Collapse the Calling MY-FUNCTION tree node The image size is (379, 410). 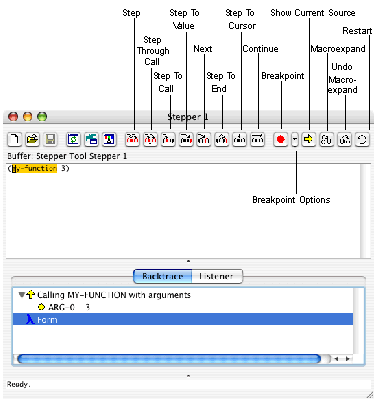[22, 295]
